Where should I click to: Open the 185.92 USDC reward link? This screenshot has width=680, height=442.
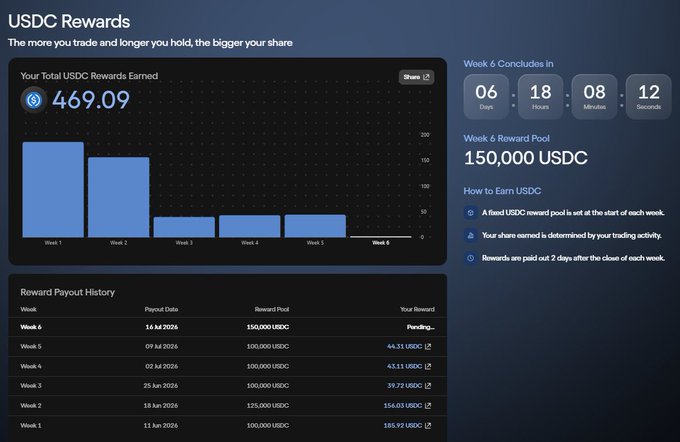click(402, 426)
